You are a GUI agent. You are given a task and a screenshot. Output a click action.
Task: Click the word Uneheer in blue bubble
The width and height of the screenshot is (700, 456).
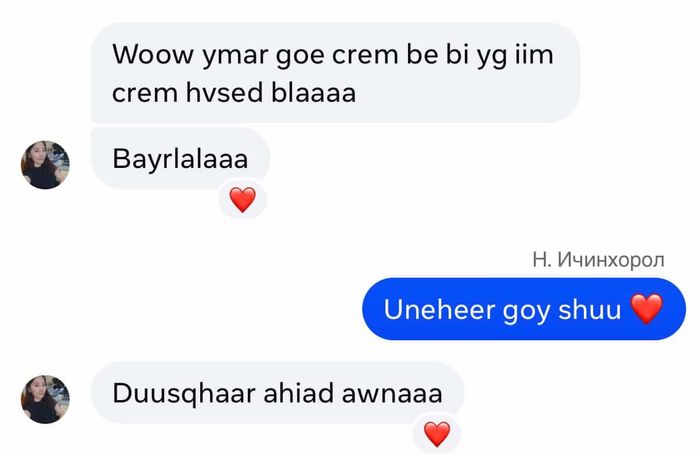tap(439, 309)
